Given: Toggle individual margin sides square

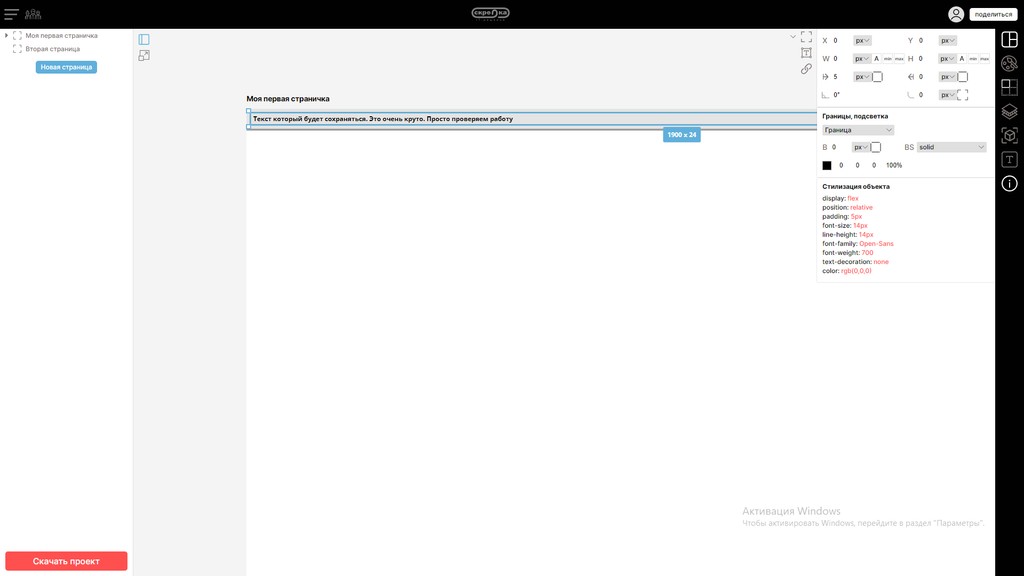Looking at the screenshot, I should pos(963,77).
